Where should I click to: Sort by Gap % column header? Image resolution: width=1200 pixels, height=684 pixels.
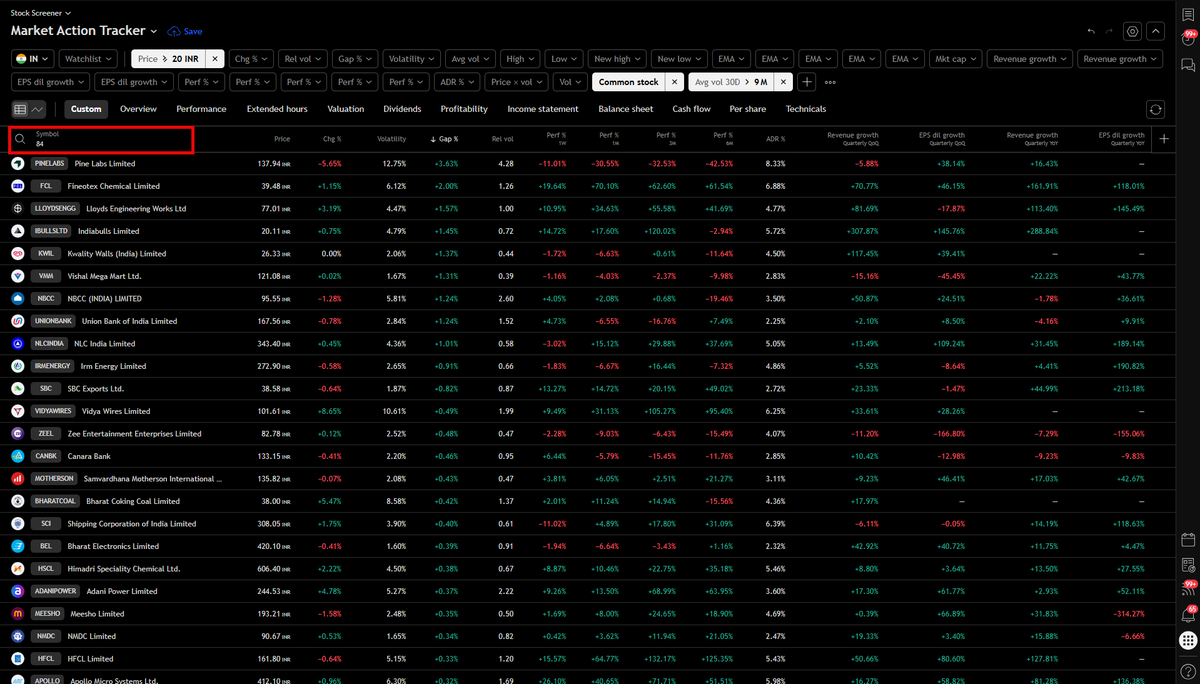444,139
